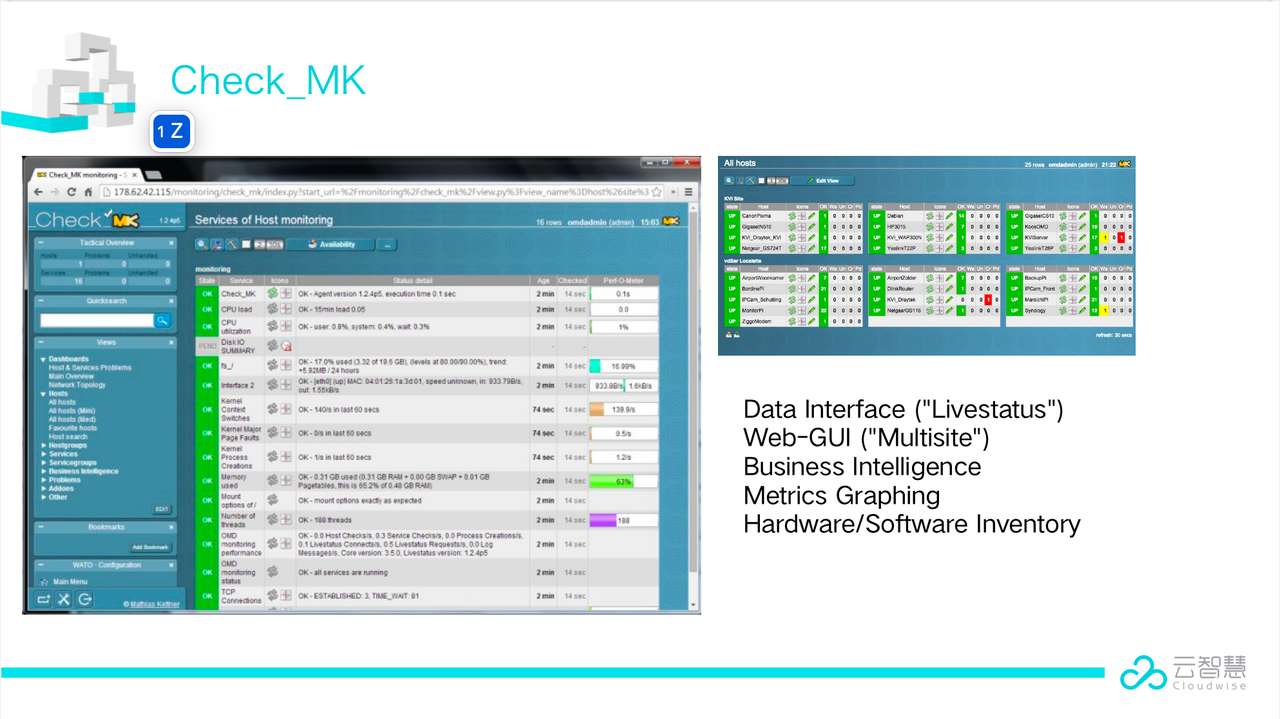Click the pencil edit icon for the Debian host
This screenshot has height=719, width=1280.
point(949,216)
